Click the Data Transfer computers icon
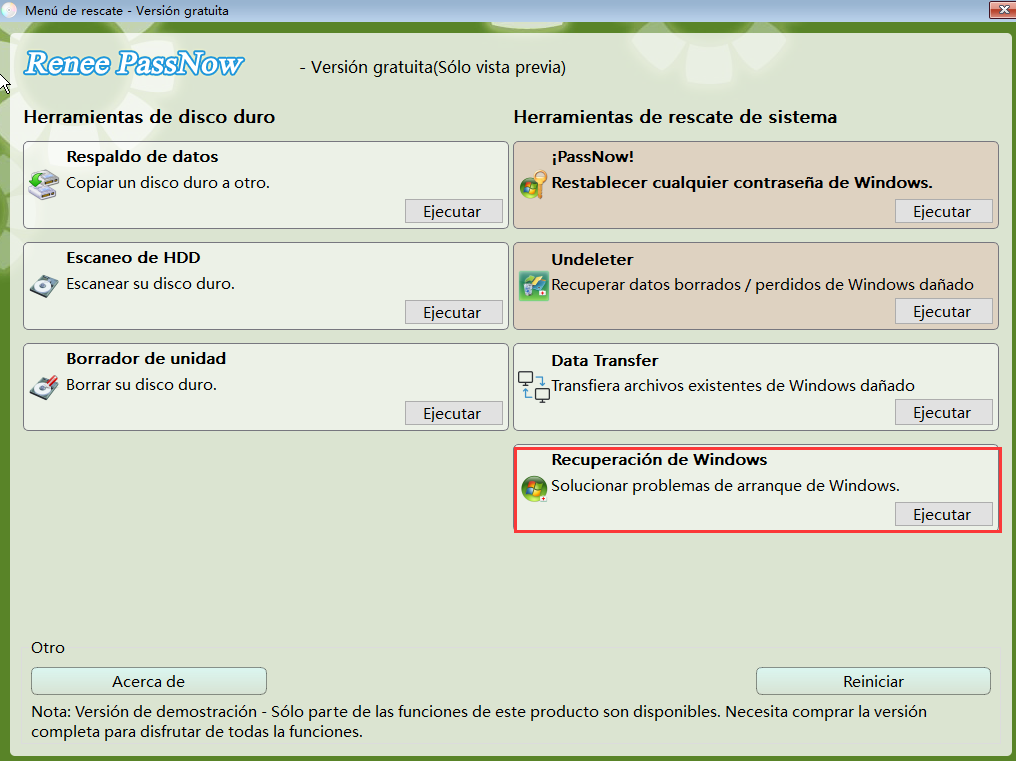The width and height of the screenshot is (1016, 761). point(534,387)
